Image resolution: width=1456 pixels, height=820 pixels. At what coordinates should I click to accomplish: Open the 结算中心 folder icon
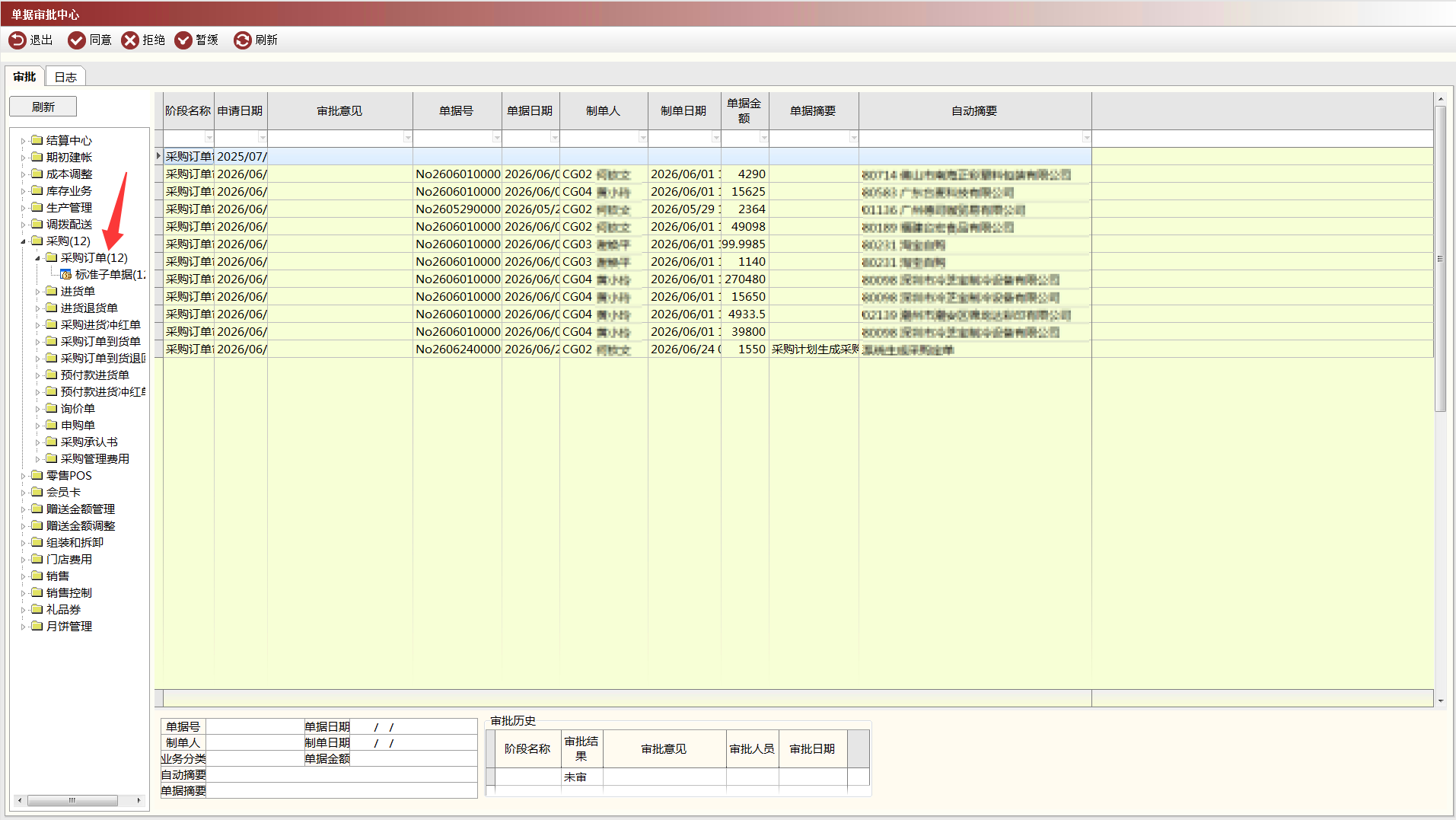(37, 140)
